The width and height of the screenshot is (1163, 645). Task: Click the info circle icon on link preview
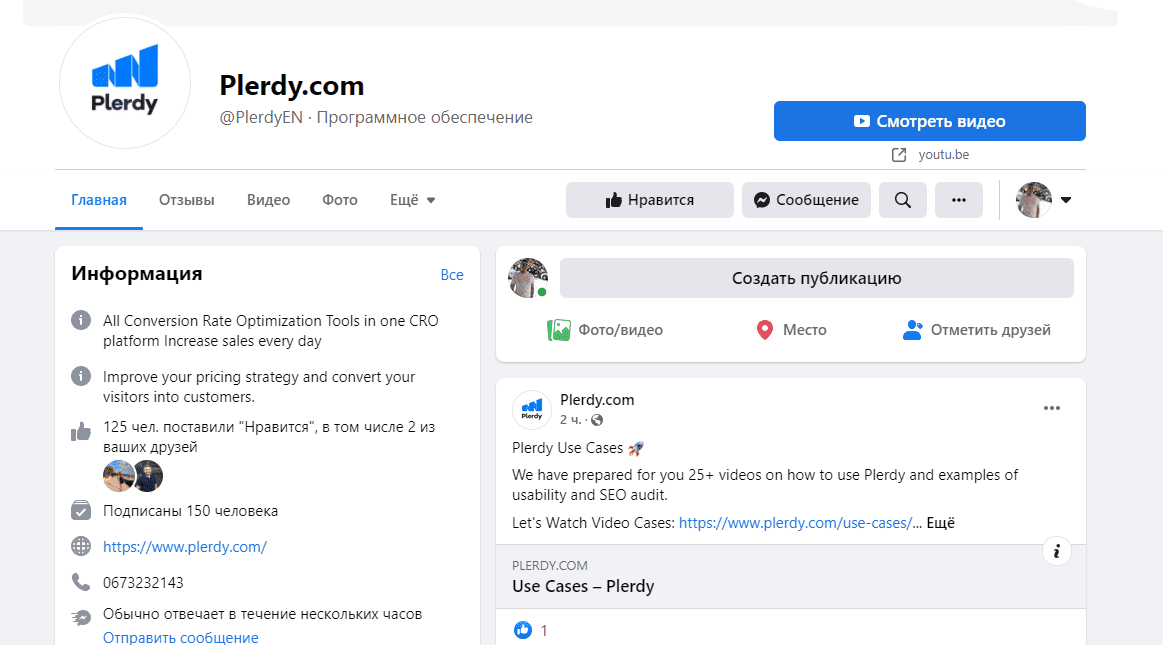pyautogui.click(x=1057, y=551)
